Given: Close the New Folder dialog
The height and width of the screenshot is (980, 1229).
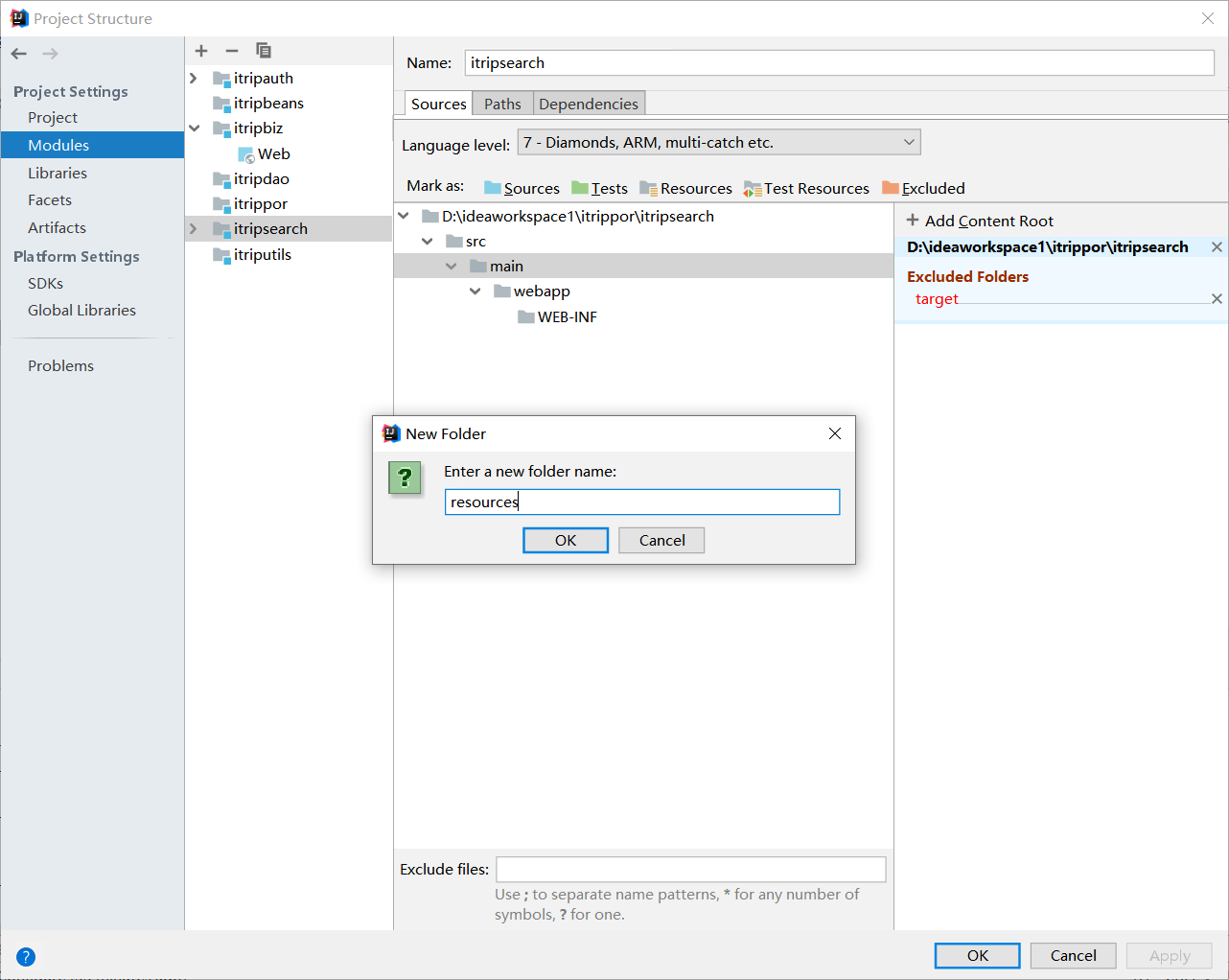Looking at the screenshot, I should (835, 433).
